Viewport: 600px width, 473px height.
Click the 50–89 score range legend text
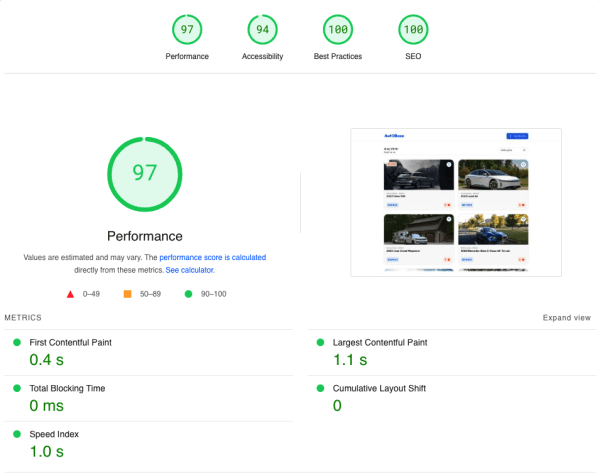coord(150,294)
